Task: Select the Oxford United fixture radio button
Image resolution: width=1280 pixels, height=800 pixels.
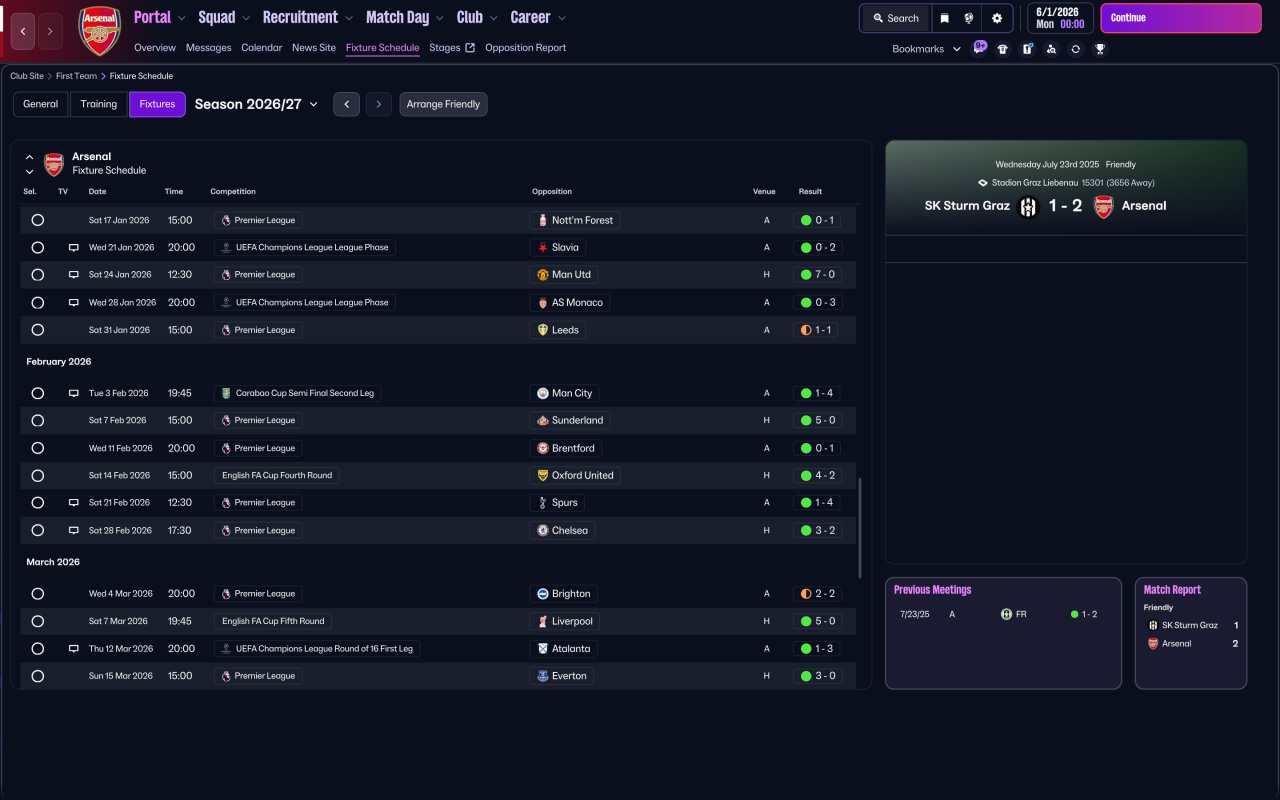Action: point(37,476)
